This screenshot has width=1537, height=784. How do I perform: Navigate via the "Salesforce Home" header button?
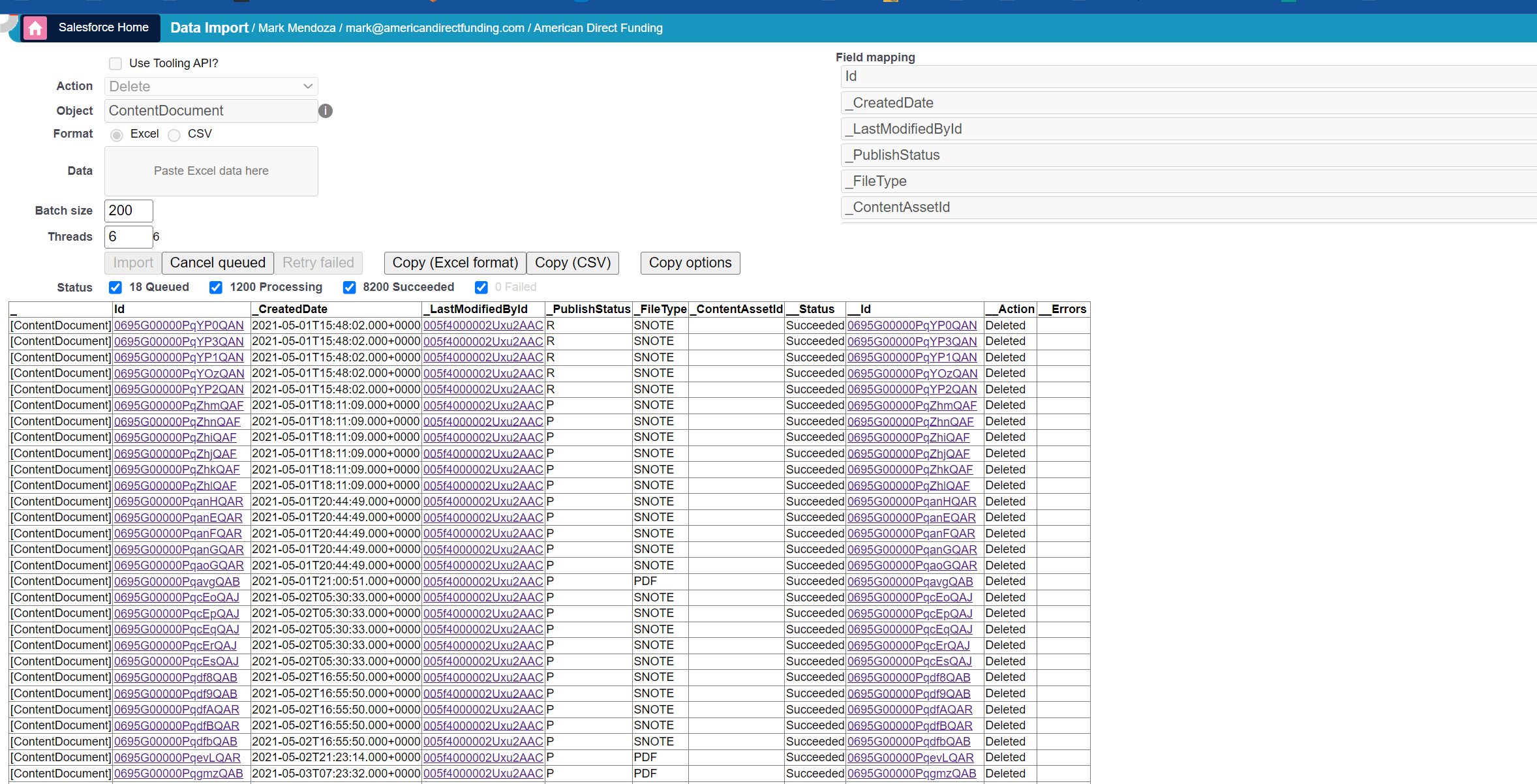click(103, 27)
